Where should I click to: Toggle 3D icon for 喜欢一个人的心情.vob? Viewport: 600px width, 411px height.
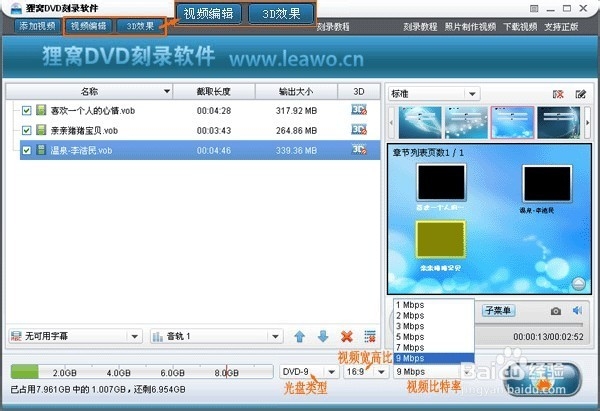pos(359,110)
